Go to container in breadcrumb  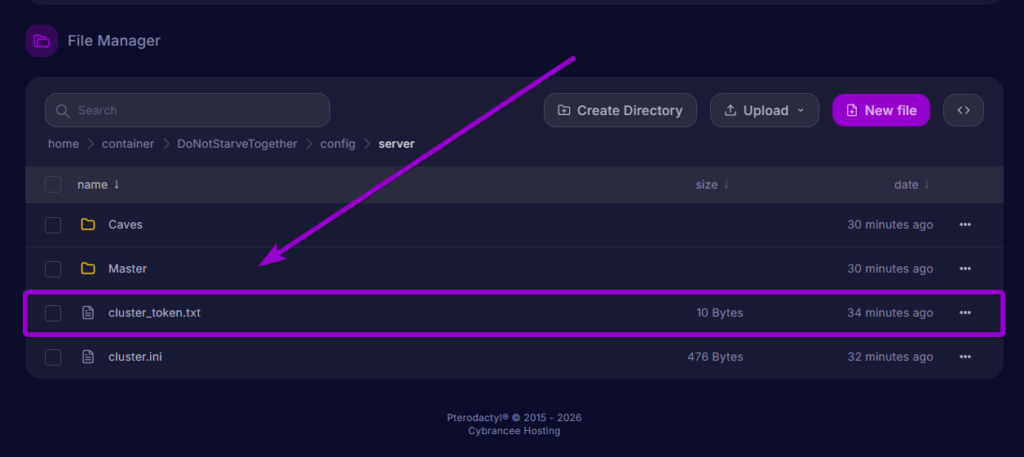point(128,144)
